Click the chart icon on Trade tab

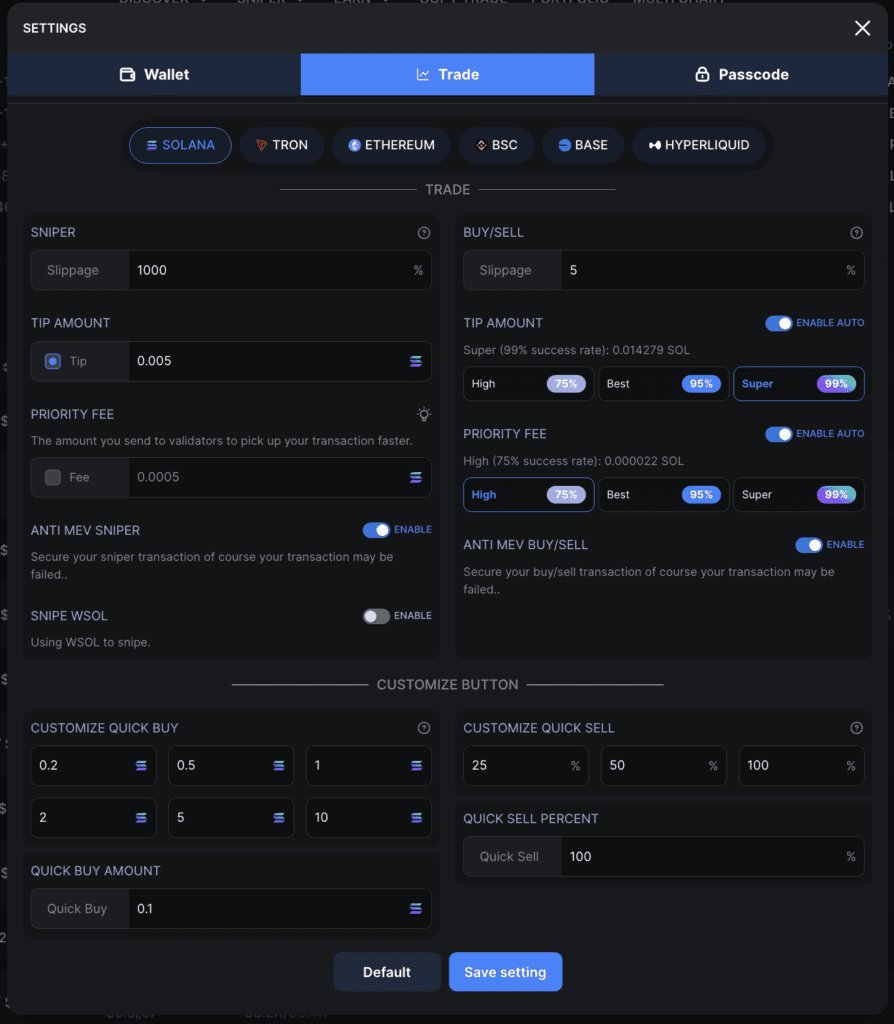coord(423,74)
